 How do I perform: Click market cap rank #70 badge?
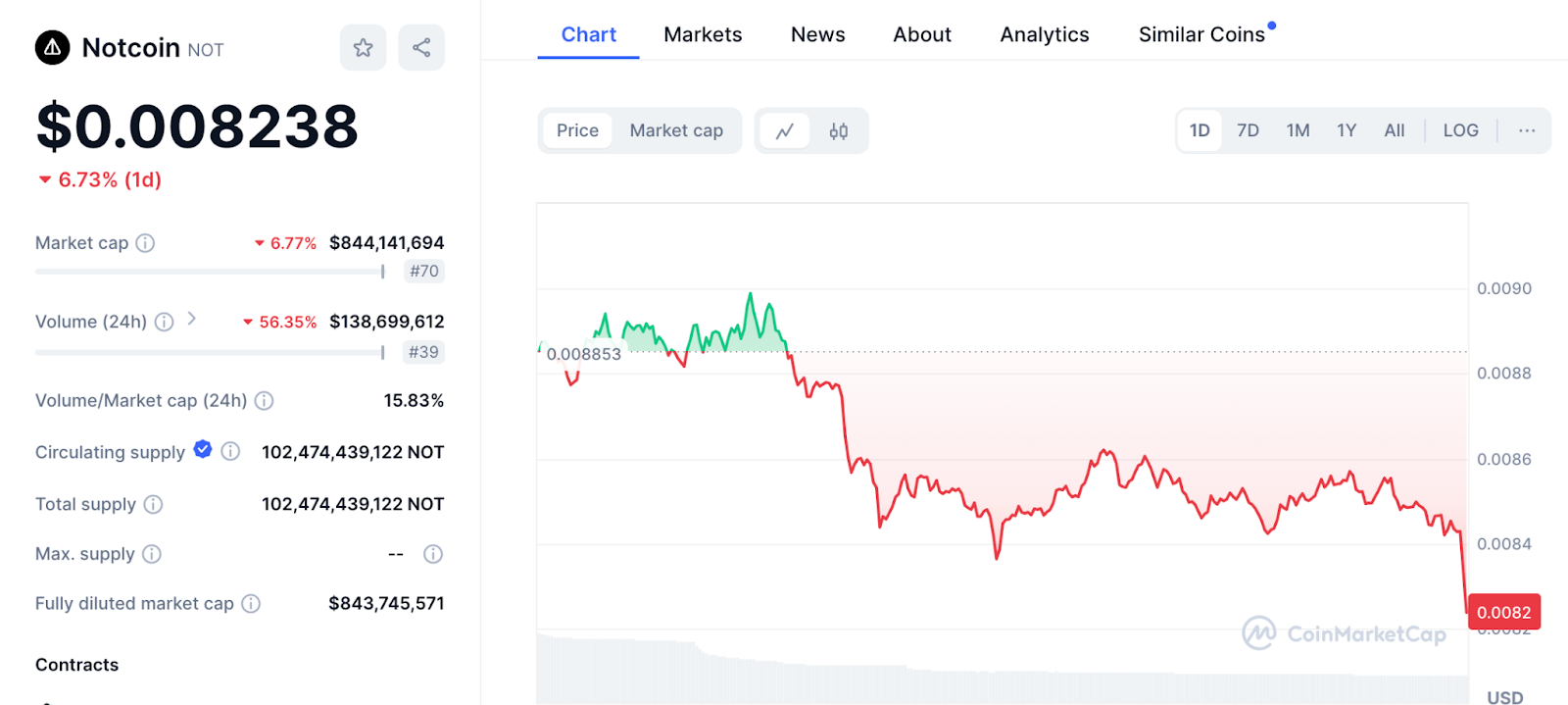(x=424, y=272)
